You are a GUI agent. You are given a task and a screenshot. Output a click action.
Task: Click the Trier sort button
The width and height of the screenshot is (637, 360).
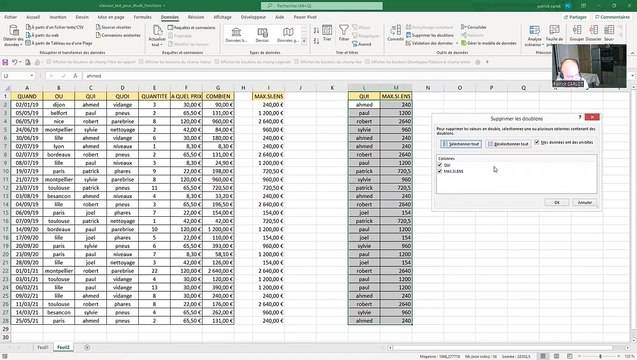coord(327,33)
